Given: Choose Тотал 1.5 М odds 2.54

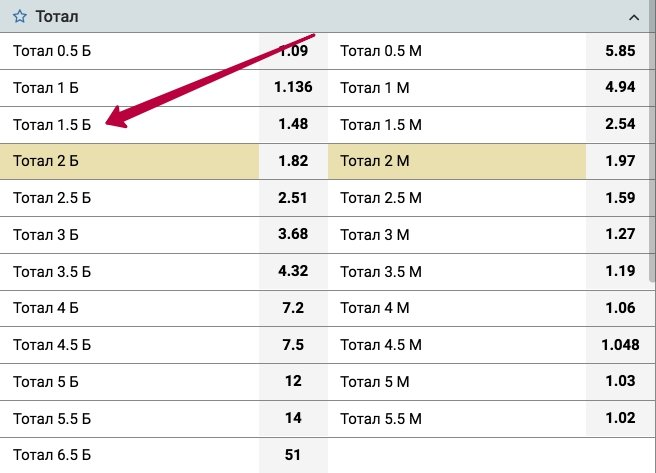Looking at the screenshot, I should pos(620,124).
